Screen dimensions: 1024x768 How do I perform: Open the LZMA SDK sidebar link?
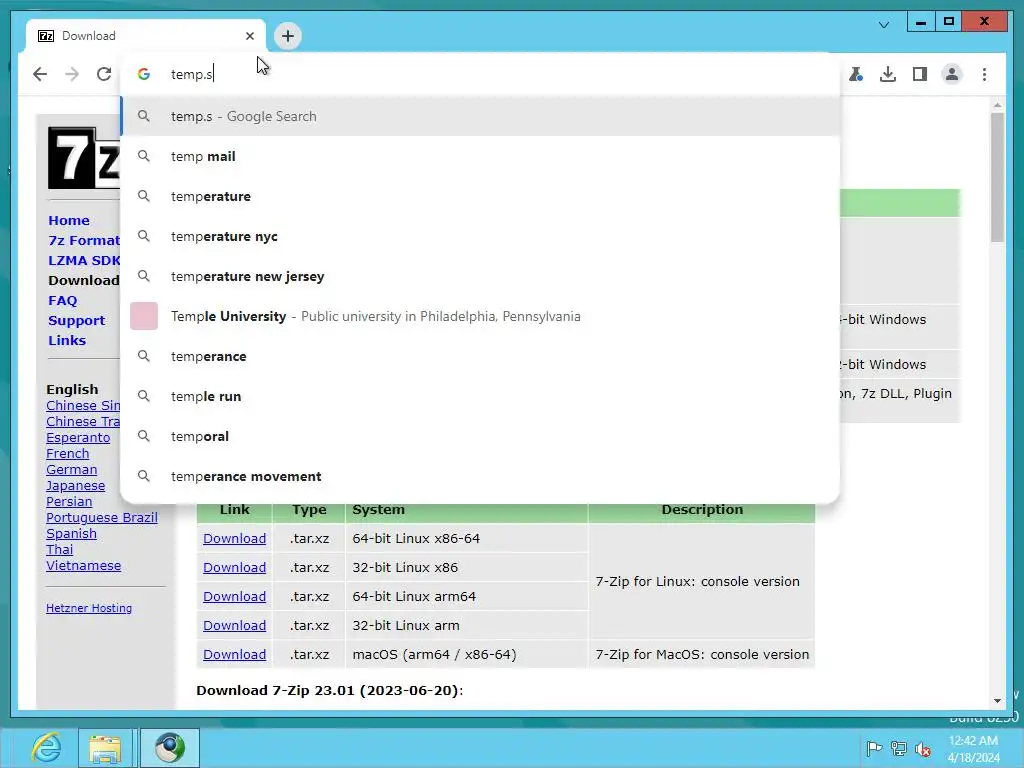pyautogui.click(x=84, y=261)
